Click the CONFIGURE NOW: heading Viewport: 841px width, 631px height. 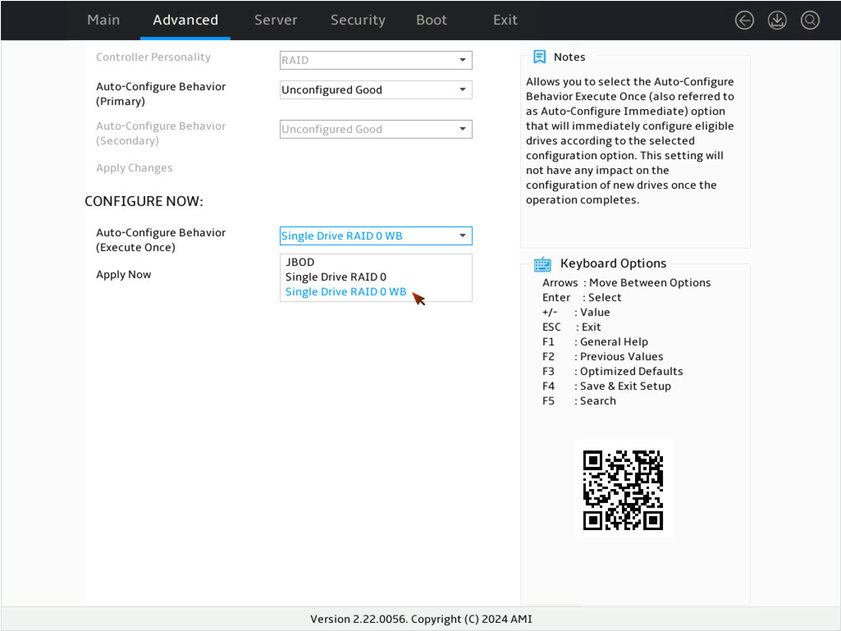pyautogui.click(x=144, y=201)
